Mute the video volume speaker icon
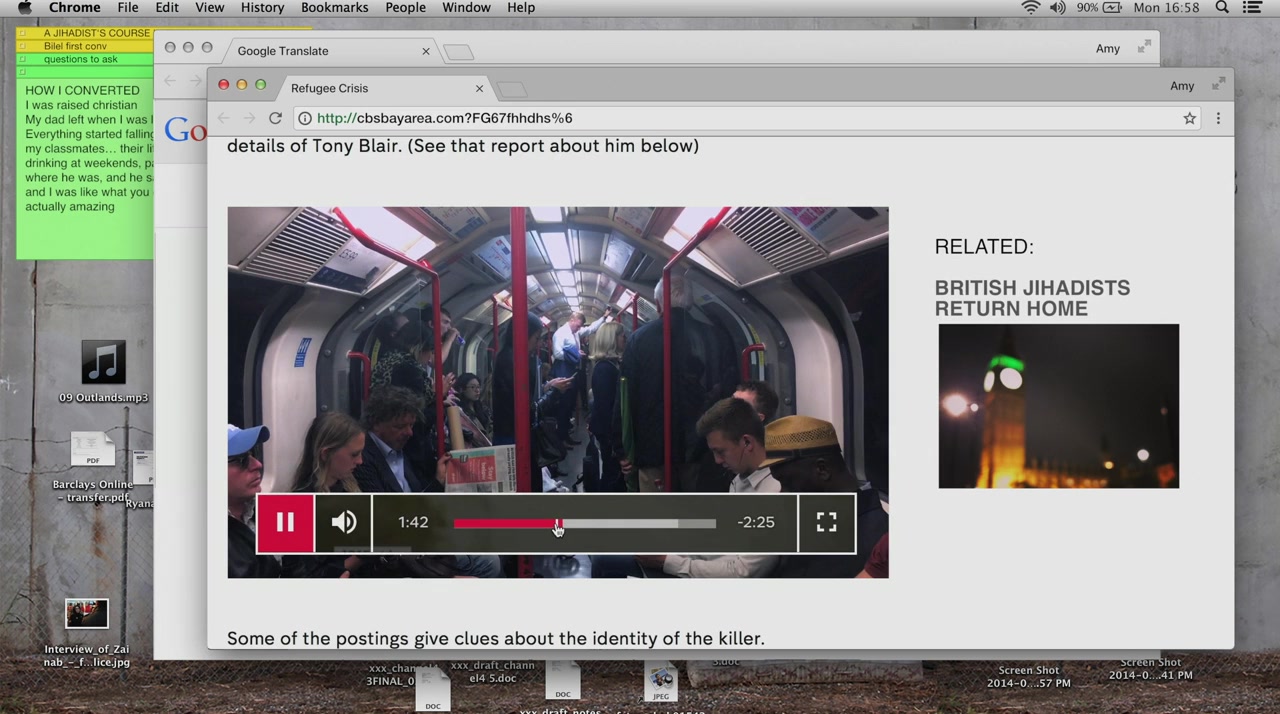This screenshot has height=714, width=1280. (x=344, y=523)
